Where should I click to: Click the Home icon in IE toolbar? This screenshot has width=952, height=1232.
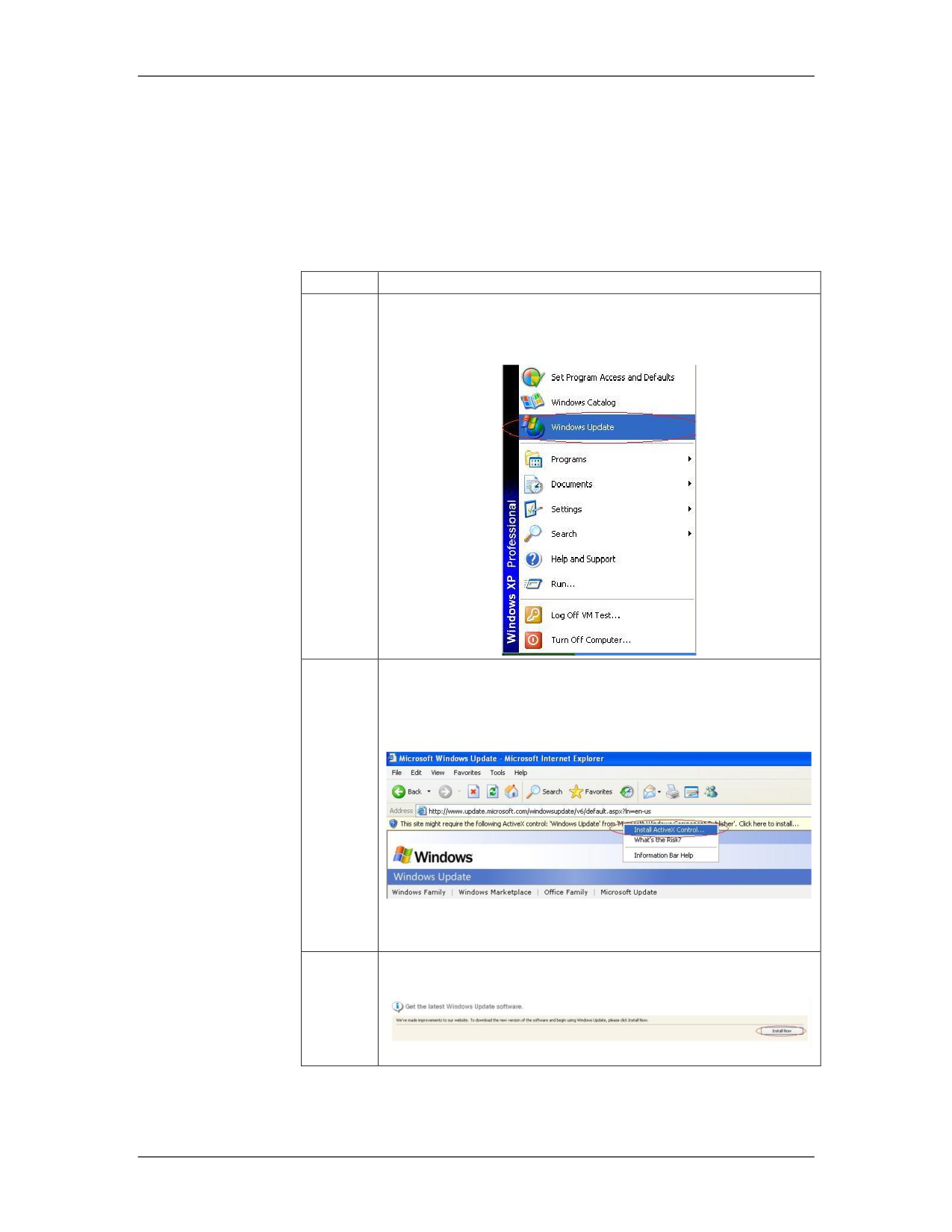tap(512, 791)
